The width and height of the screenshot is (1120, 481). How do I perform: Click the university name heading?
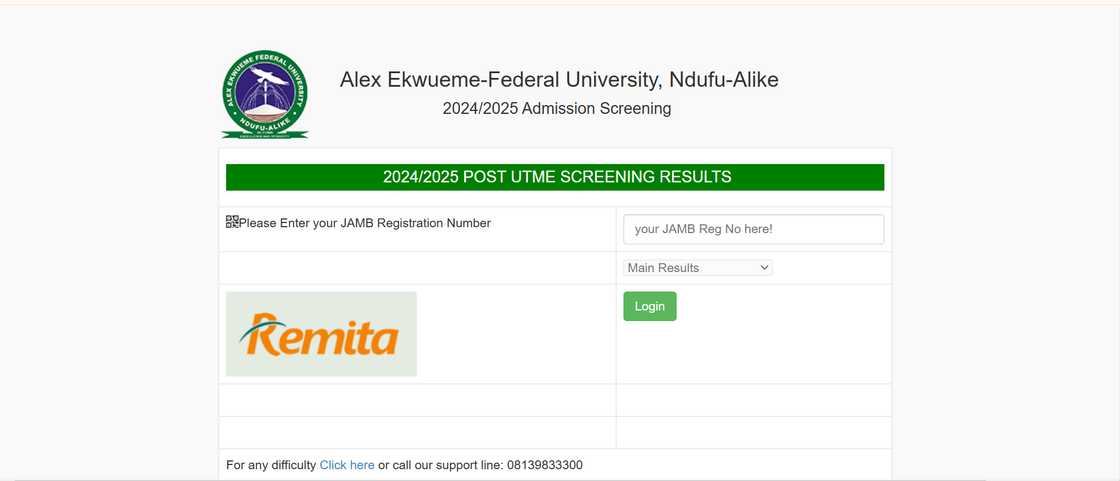[559, 80]
